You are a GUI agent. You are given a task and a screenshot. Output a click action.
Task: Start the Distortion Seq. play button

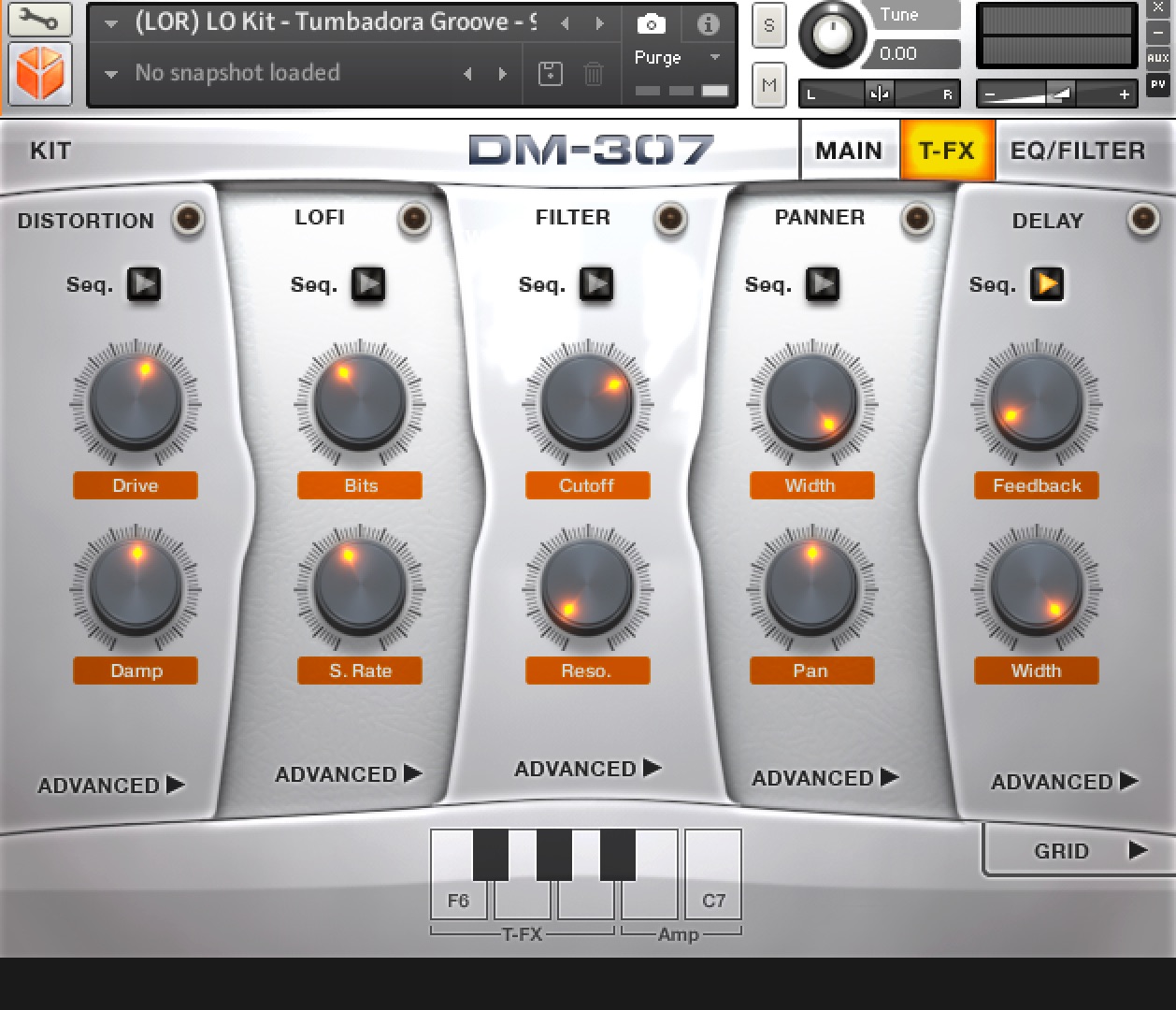[x=144, y=284]
